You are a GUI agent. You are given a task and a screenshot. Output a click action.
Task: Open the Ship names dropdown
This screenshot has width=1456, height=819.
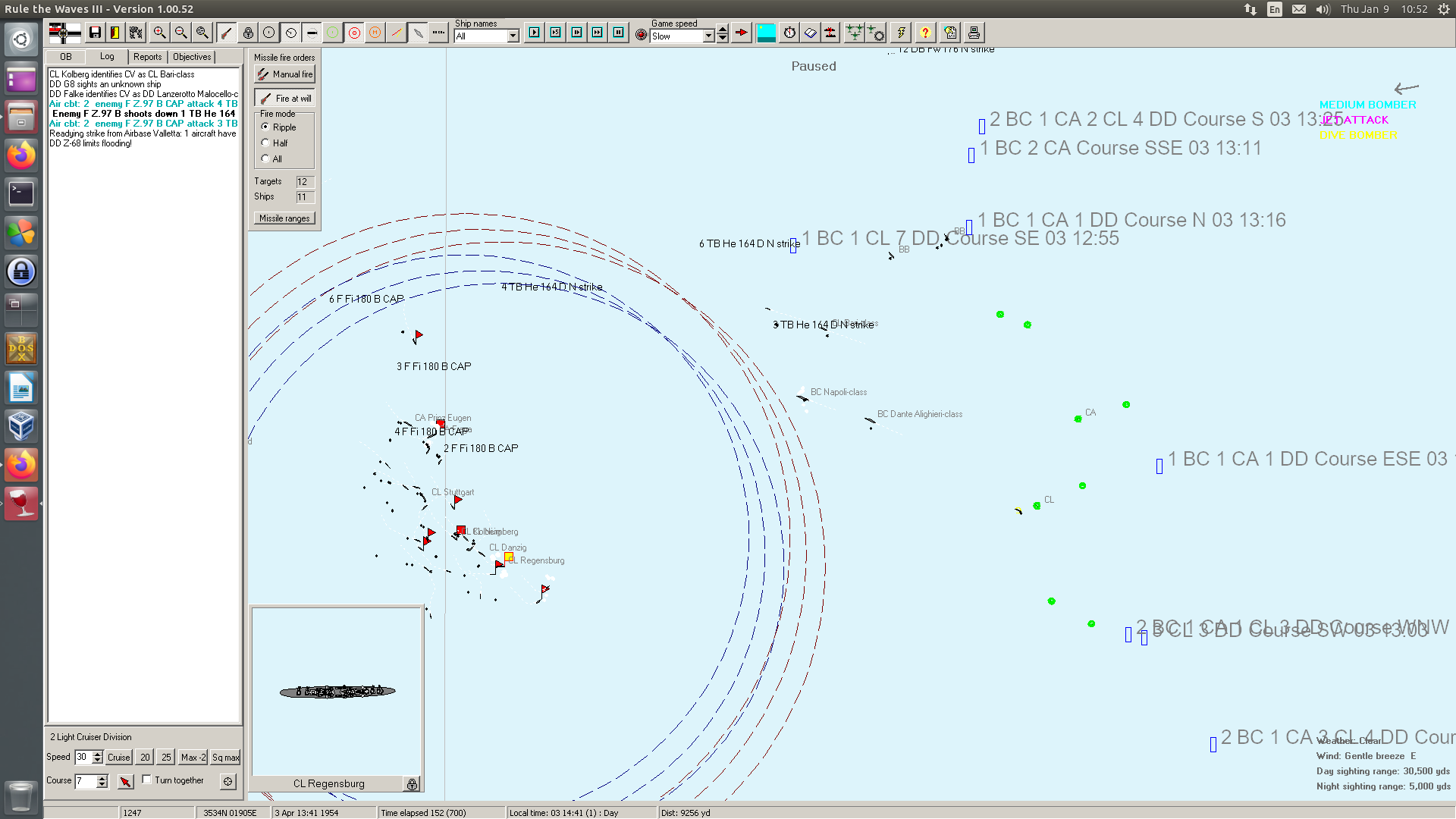(x=513, y=36)
